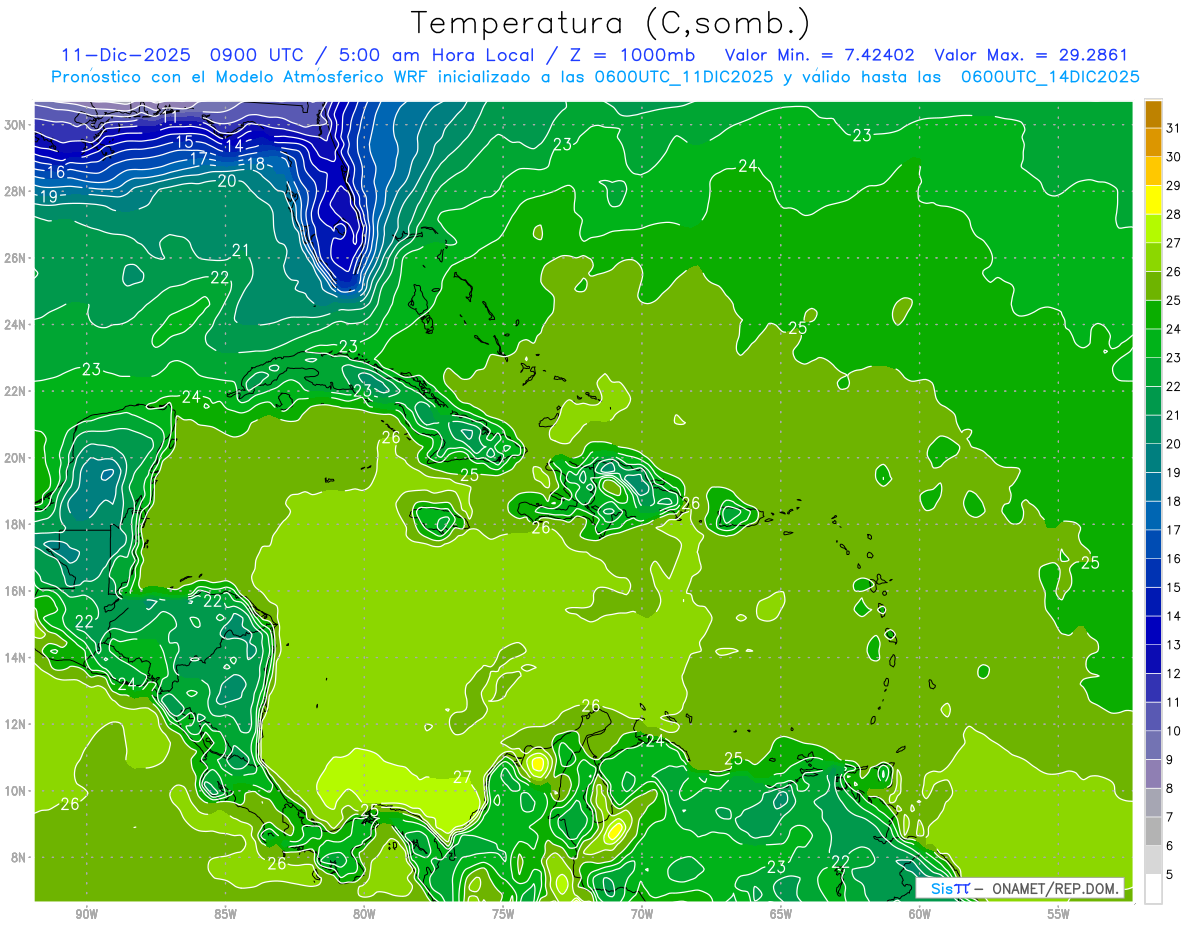
Task: Click the "27" contour label on the map
Action: click(x=462, y=777)
